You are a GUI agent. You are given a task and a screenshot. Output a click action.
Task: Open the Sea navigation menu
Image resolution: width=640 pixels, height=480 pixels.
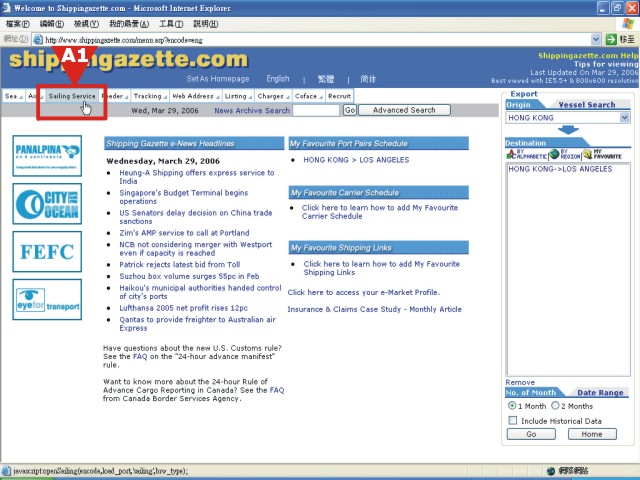[x=13, y=96]
